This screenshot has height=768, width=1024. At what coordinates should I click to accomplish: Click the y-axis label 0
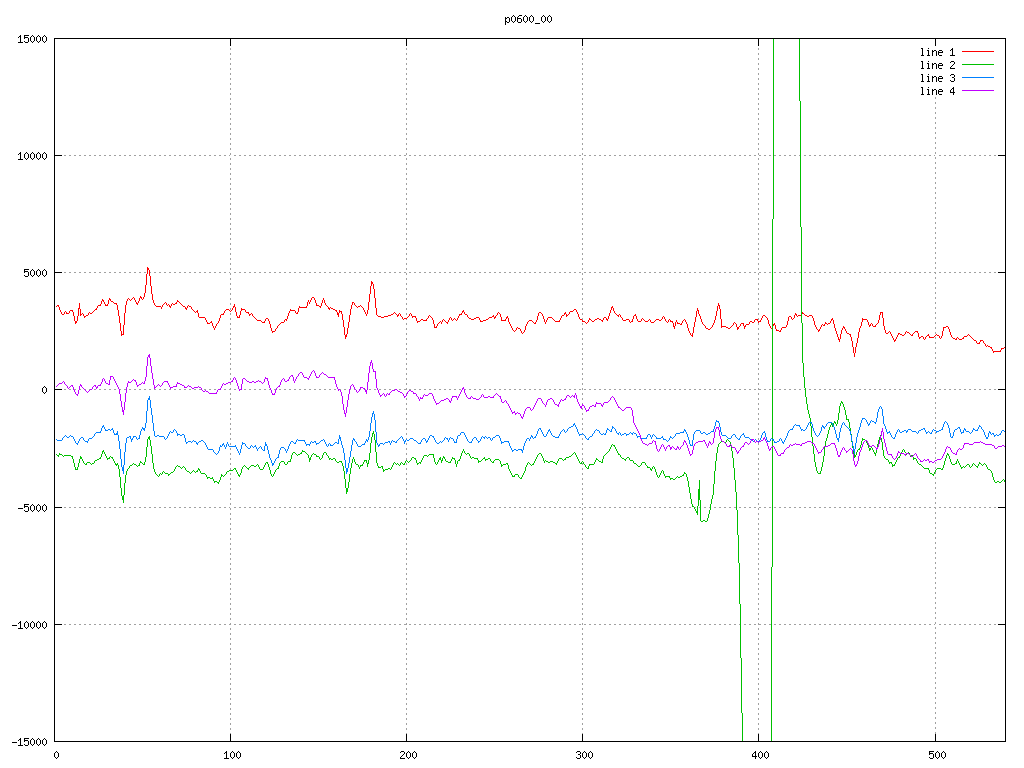(x=45, y=390)
